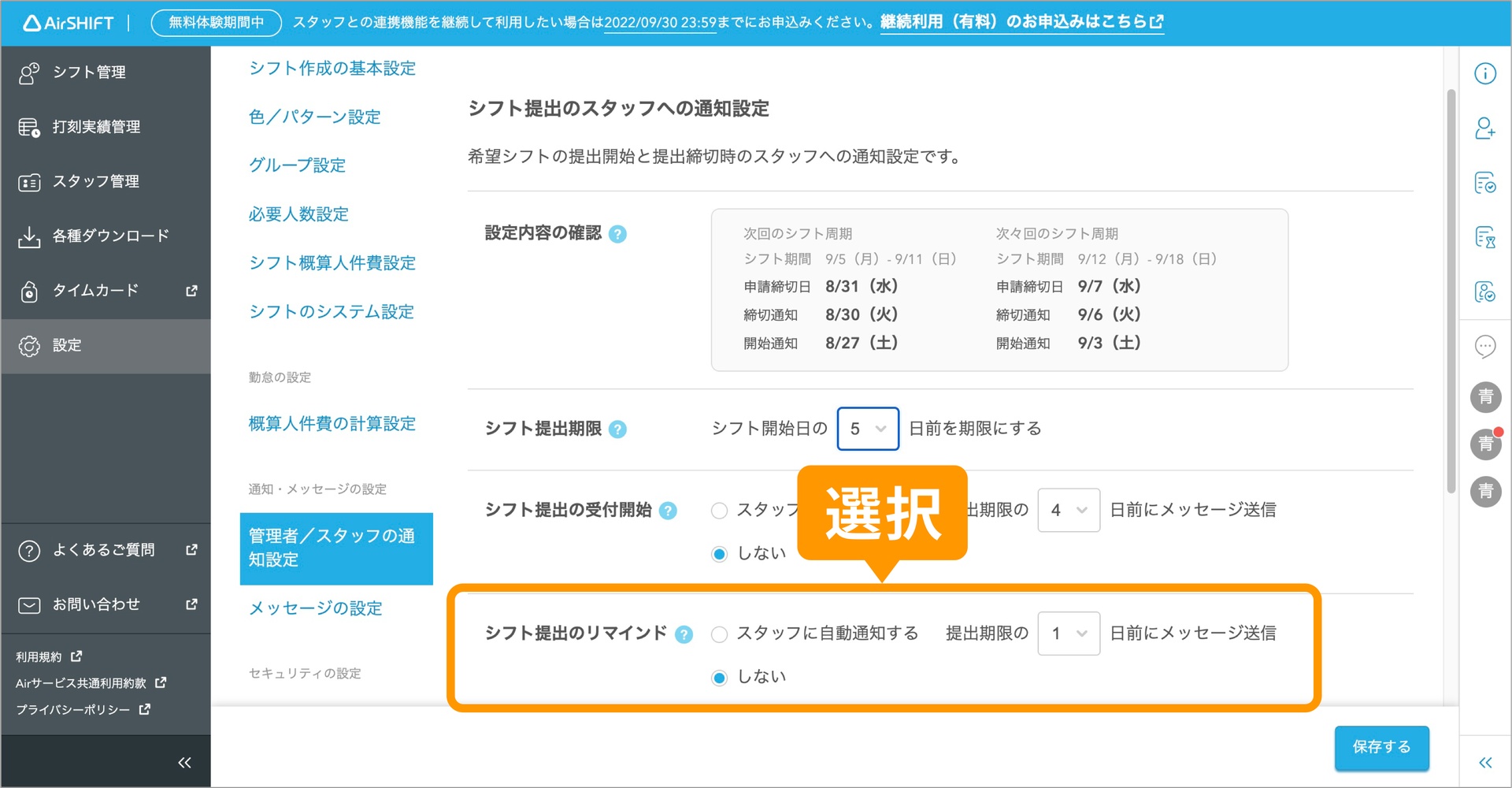Open 設定 from the left navigation
This screenshot has height=788, width=1512.
click(67, 345)
